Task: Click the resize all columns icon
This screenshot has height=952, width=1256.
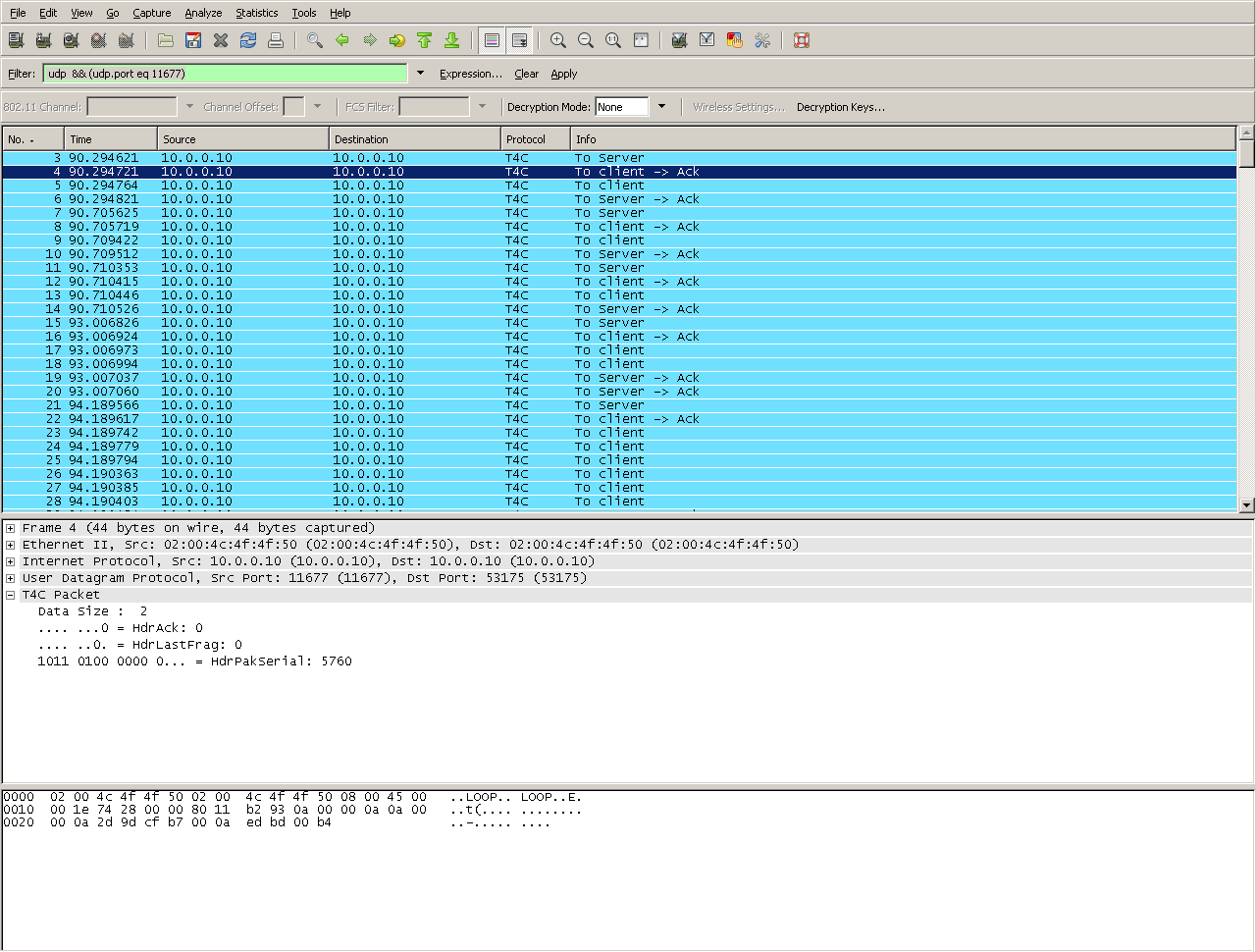Action: click(x=641, y=40)
